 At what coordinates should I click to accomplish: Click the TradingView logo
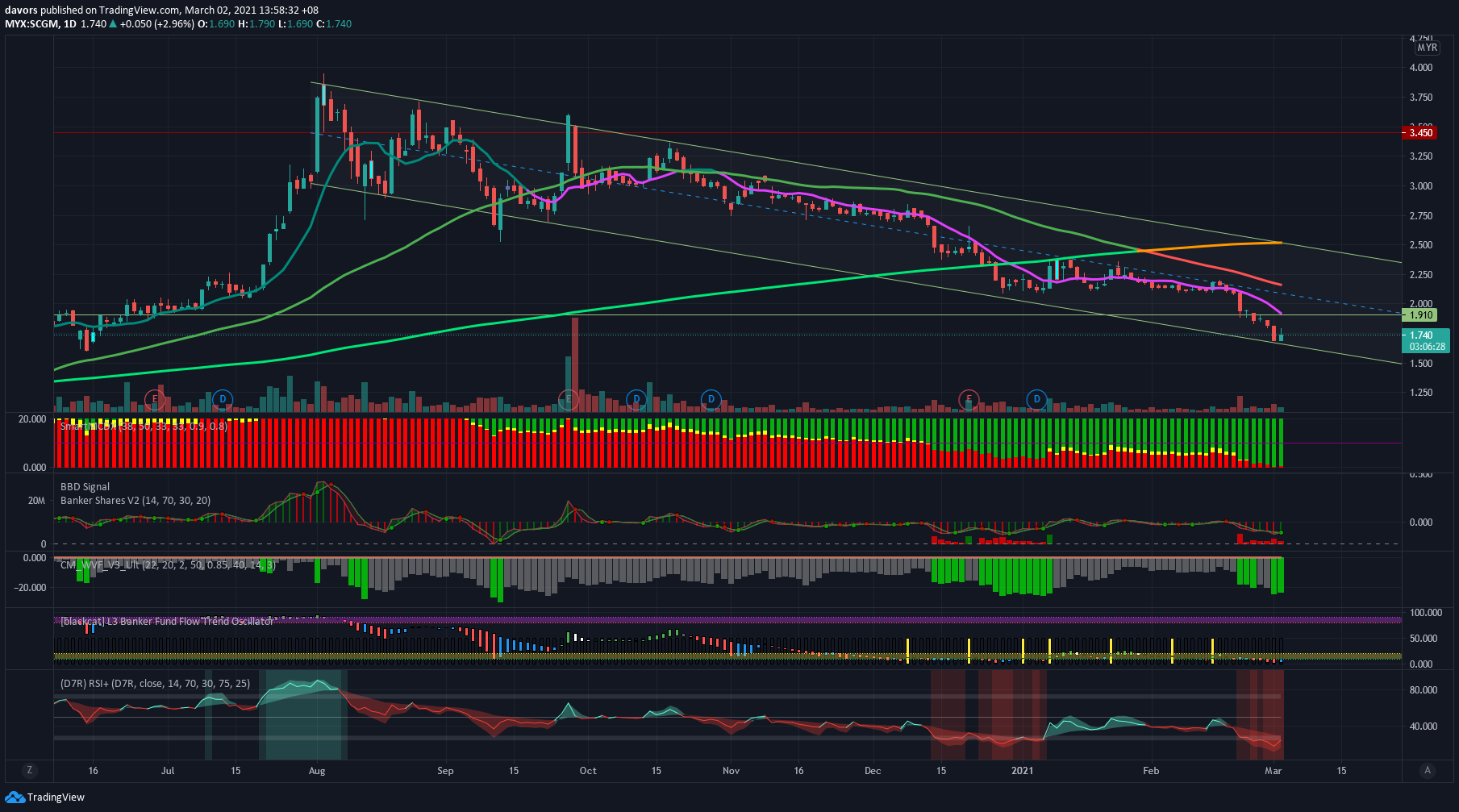point(45,797)
